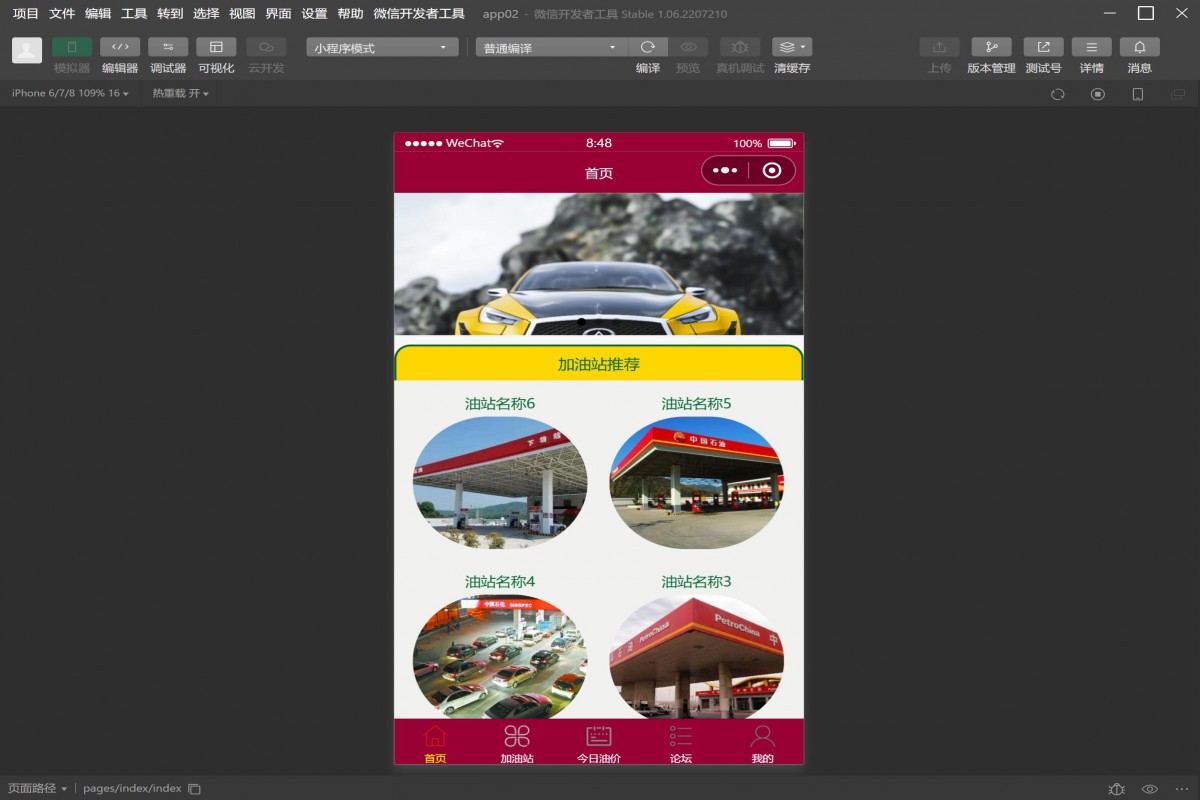Toggle the Debugger panel button
This screenshot has width=1200, height=800.
pos(168,47)
